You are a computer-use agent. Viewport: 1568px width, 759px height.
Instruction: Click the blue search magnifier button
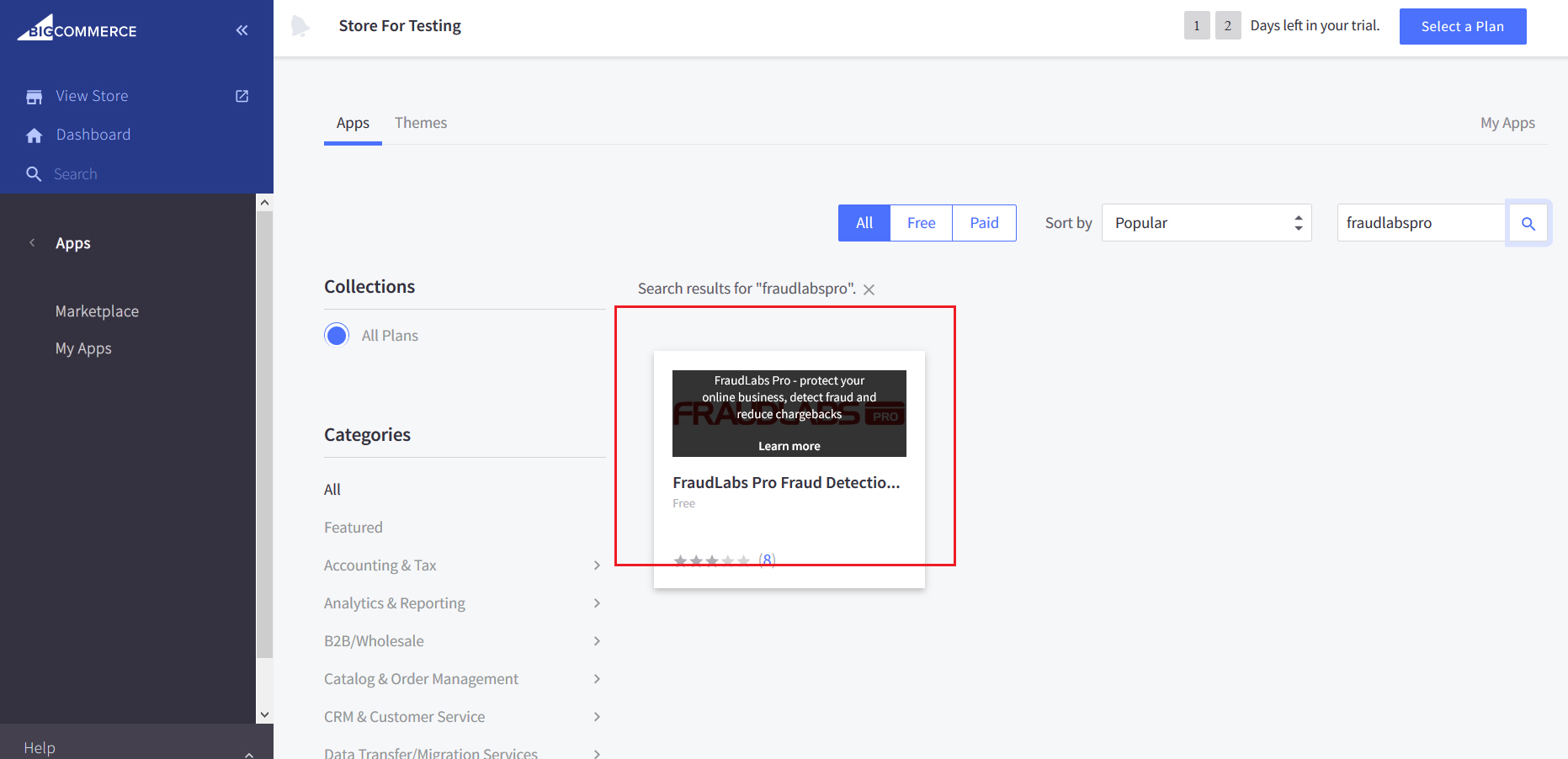click(x=1528, y=223)
